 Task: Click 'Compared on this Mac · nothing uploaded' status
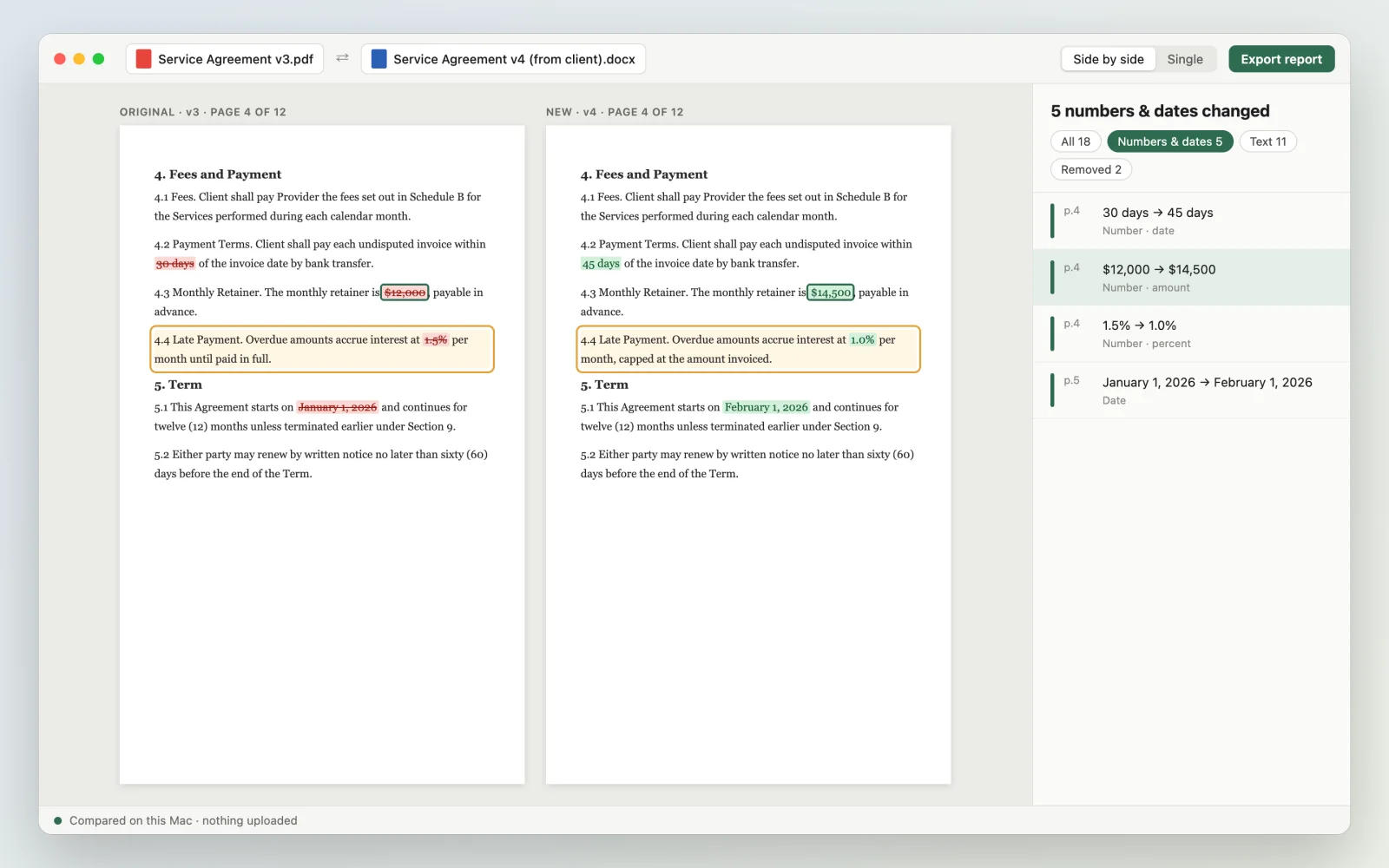pos(183,820)
